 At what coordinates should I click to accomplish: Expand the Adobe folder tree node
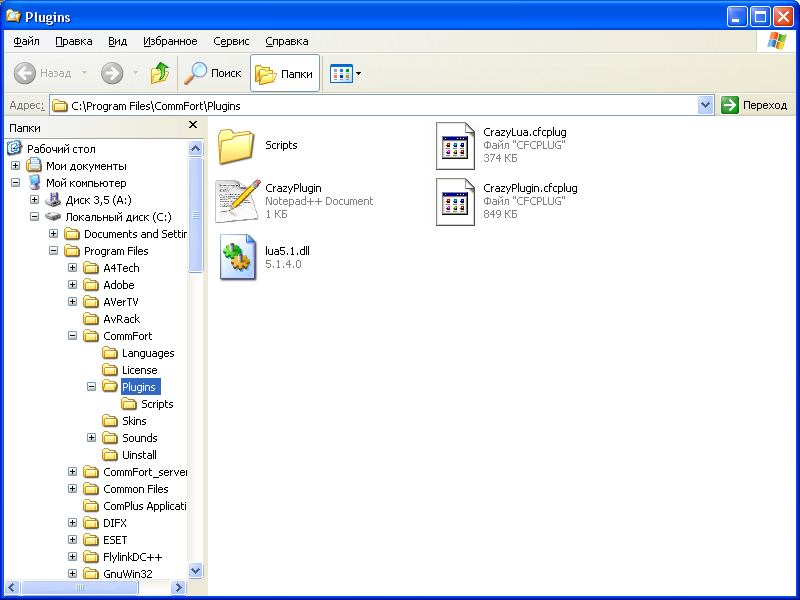point(73,285)
